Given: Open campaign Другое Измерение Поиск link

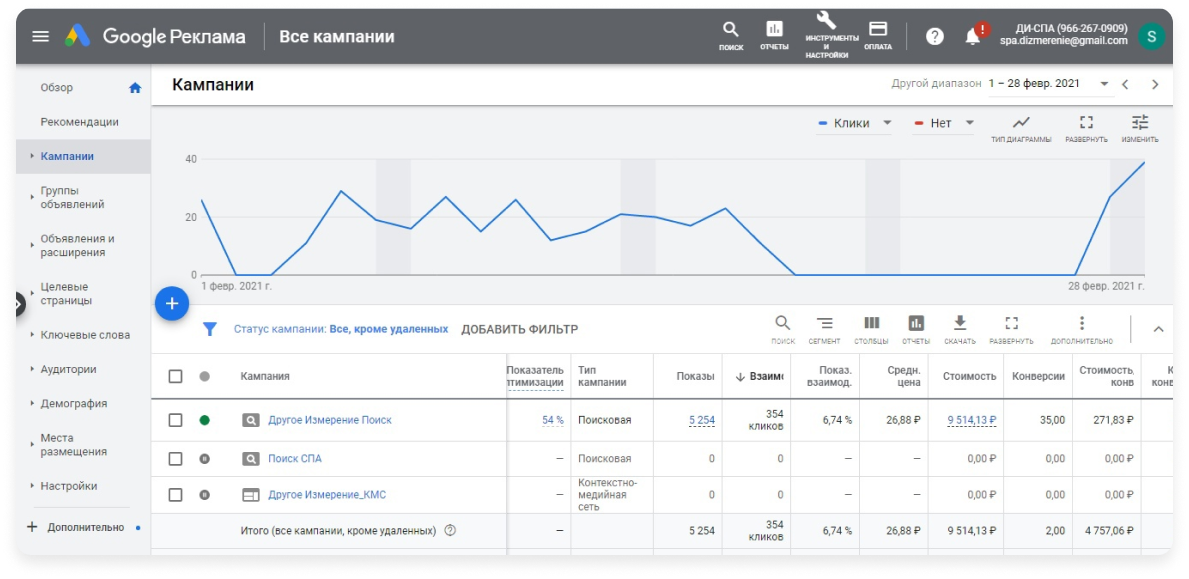Looking at the screenshot, I should click(330, 420).
